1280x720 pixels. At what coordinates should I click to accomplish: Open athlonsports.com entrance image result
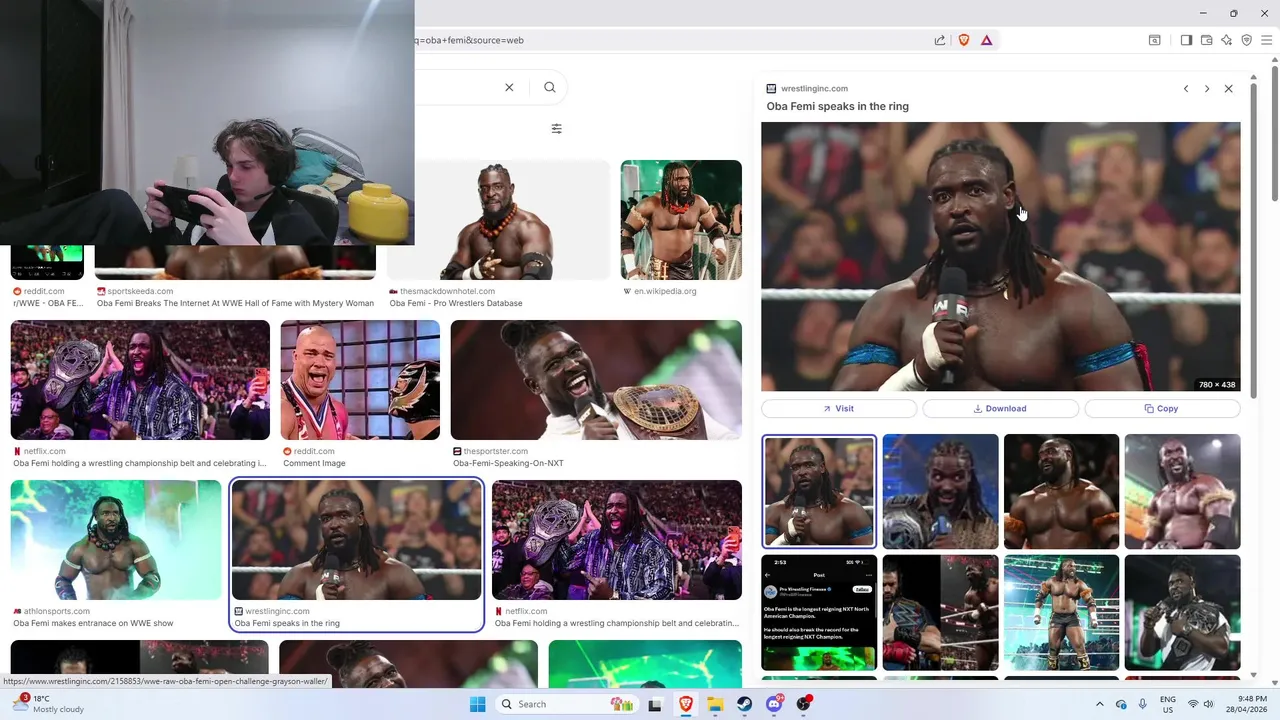coord(116,540)
